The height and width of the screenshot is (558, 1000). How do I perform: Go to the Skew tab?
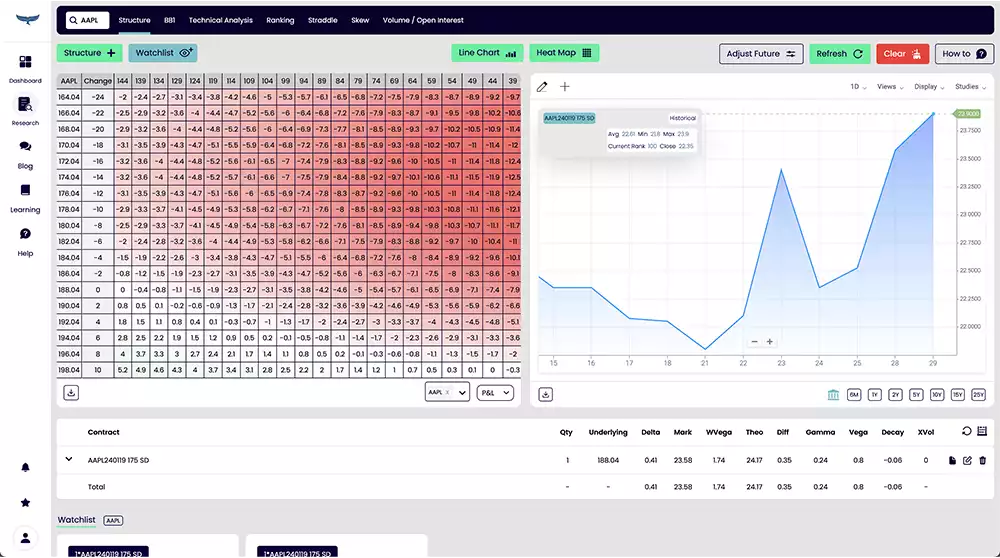(360, 20)
